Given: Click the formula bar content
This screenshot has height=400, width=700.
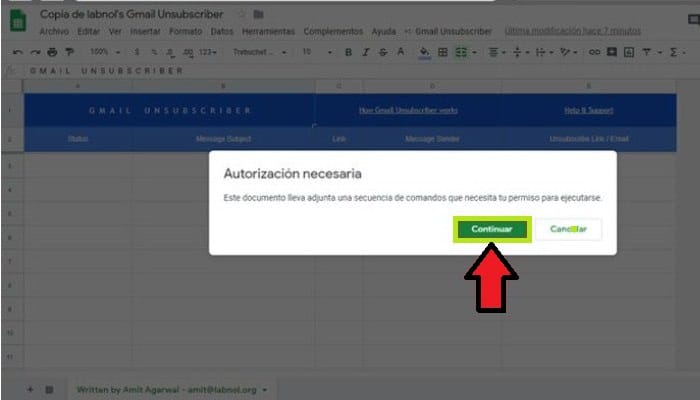Looking at the screenshot, I should [106, 71].
